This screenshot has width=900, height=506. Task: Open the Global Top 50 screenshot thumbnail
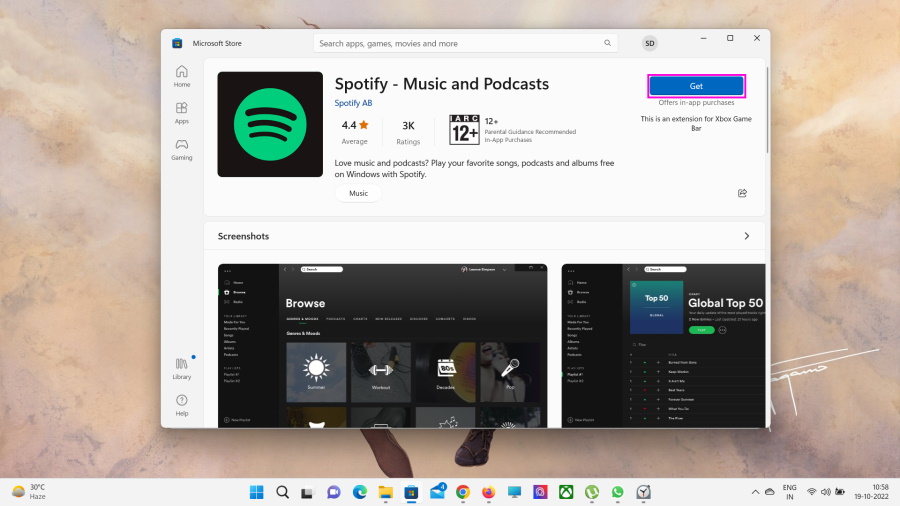(664, 346)
